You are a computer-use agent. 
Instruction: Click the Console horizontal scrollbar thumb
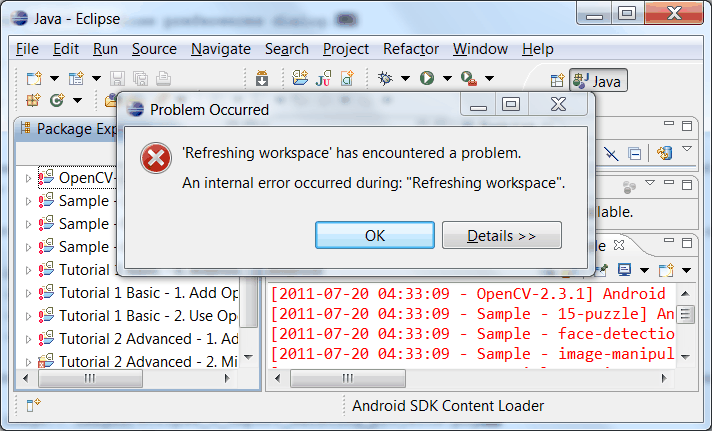click(348, 378)
